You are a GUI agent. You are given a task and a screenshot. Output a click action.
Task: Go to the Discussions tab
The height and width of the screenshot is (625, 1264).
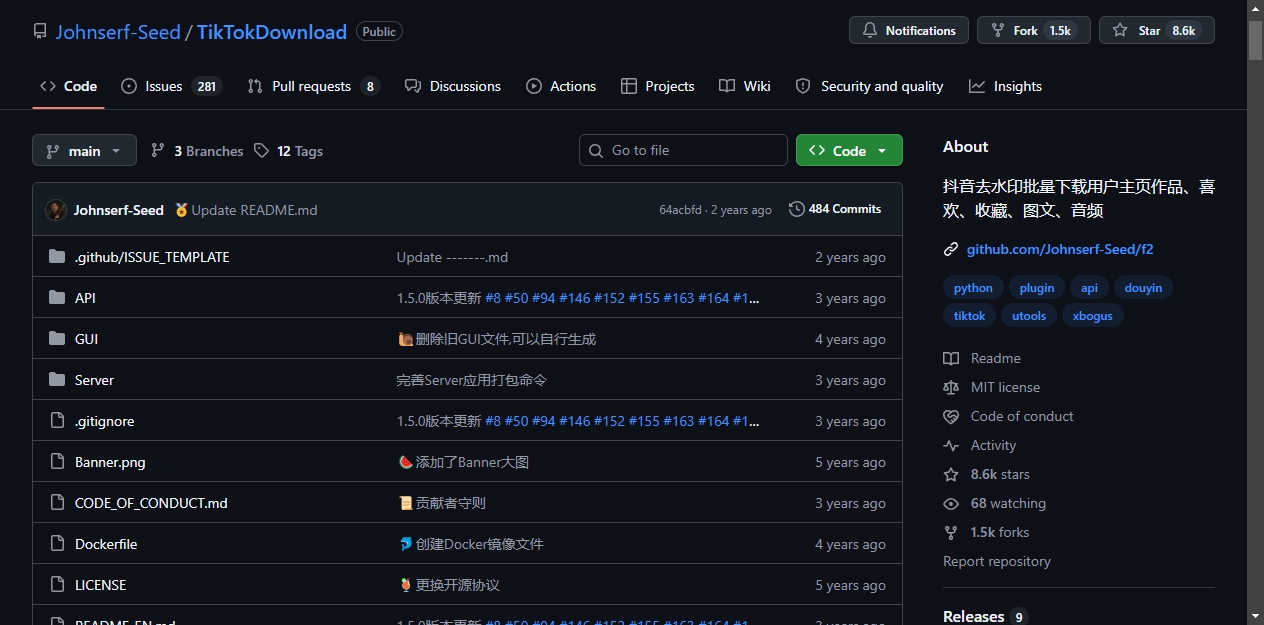pos(453,86)
